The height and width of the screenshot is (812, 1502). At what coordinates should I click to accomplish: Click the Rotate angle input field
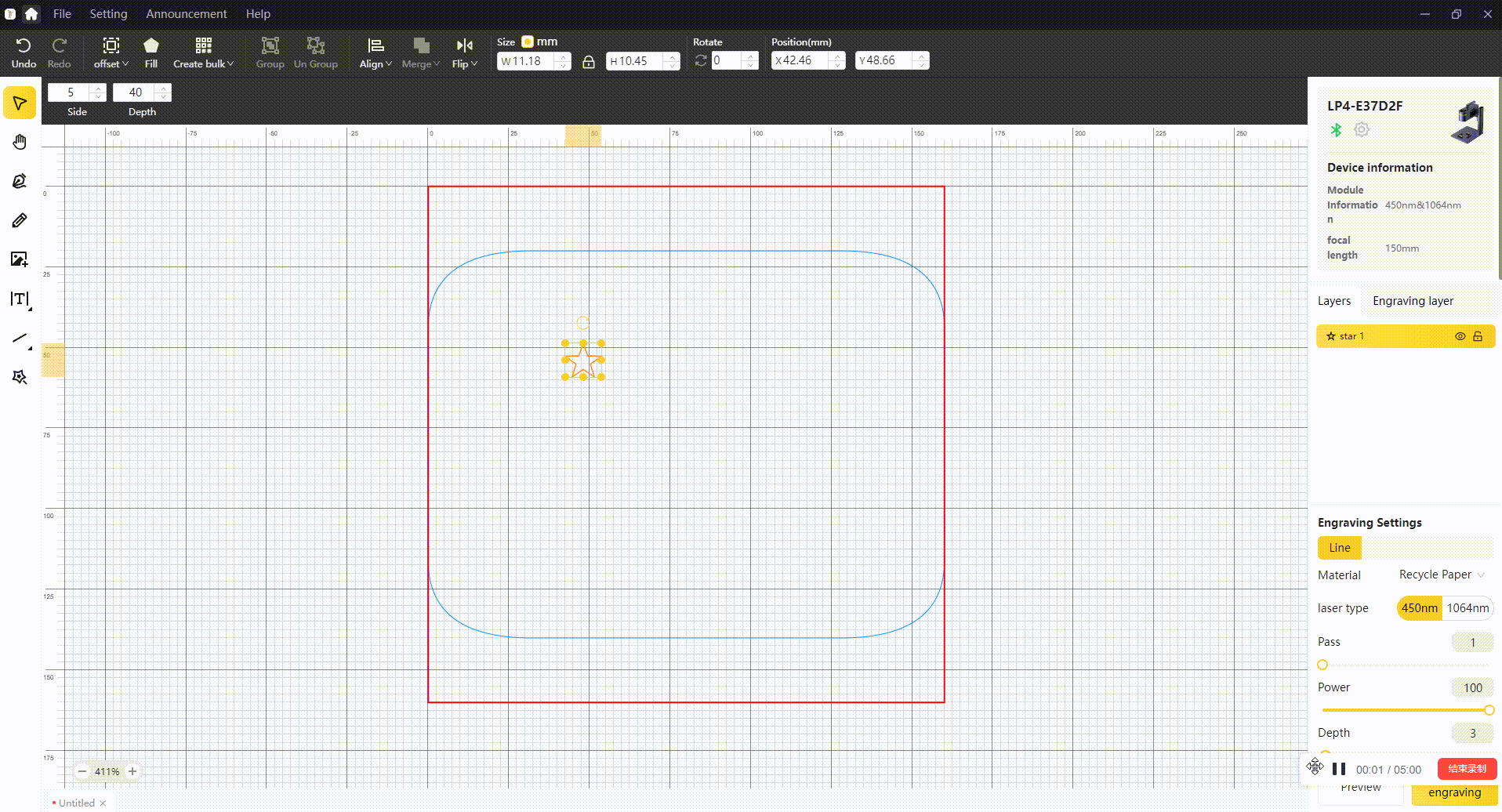click(735, 61)
